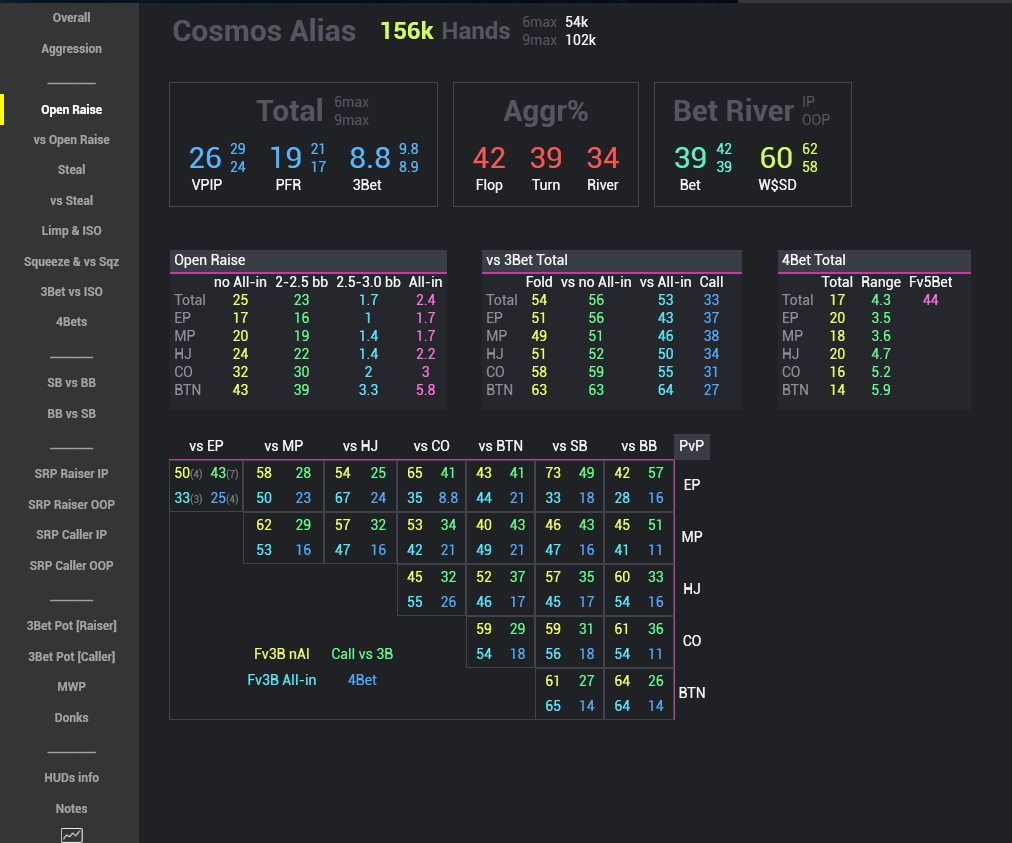Open the HUDs info panel
The image size is (1012, 843).
coord(71,777)
